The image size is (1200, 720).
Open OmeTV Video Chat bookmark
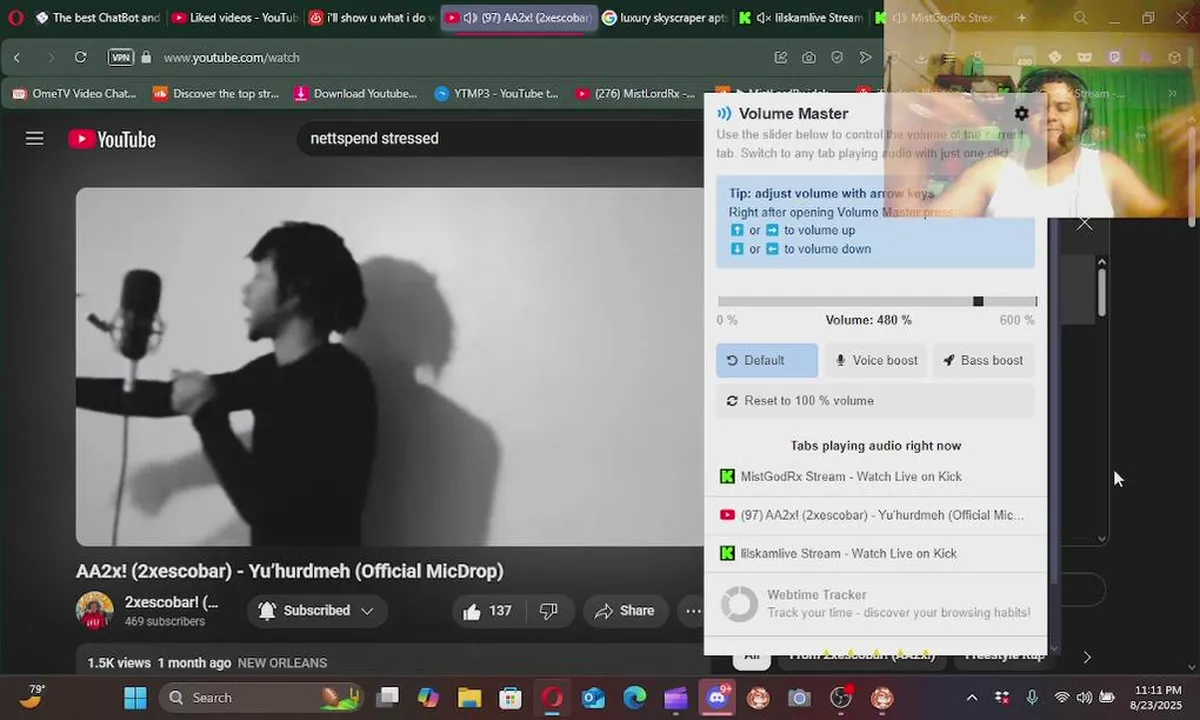[x=74, y=94]
